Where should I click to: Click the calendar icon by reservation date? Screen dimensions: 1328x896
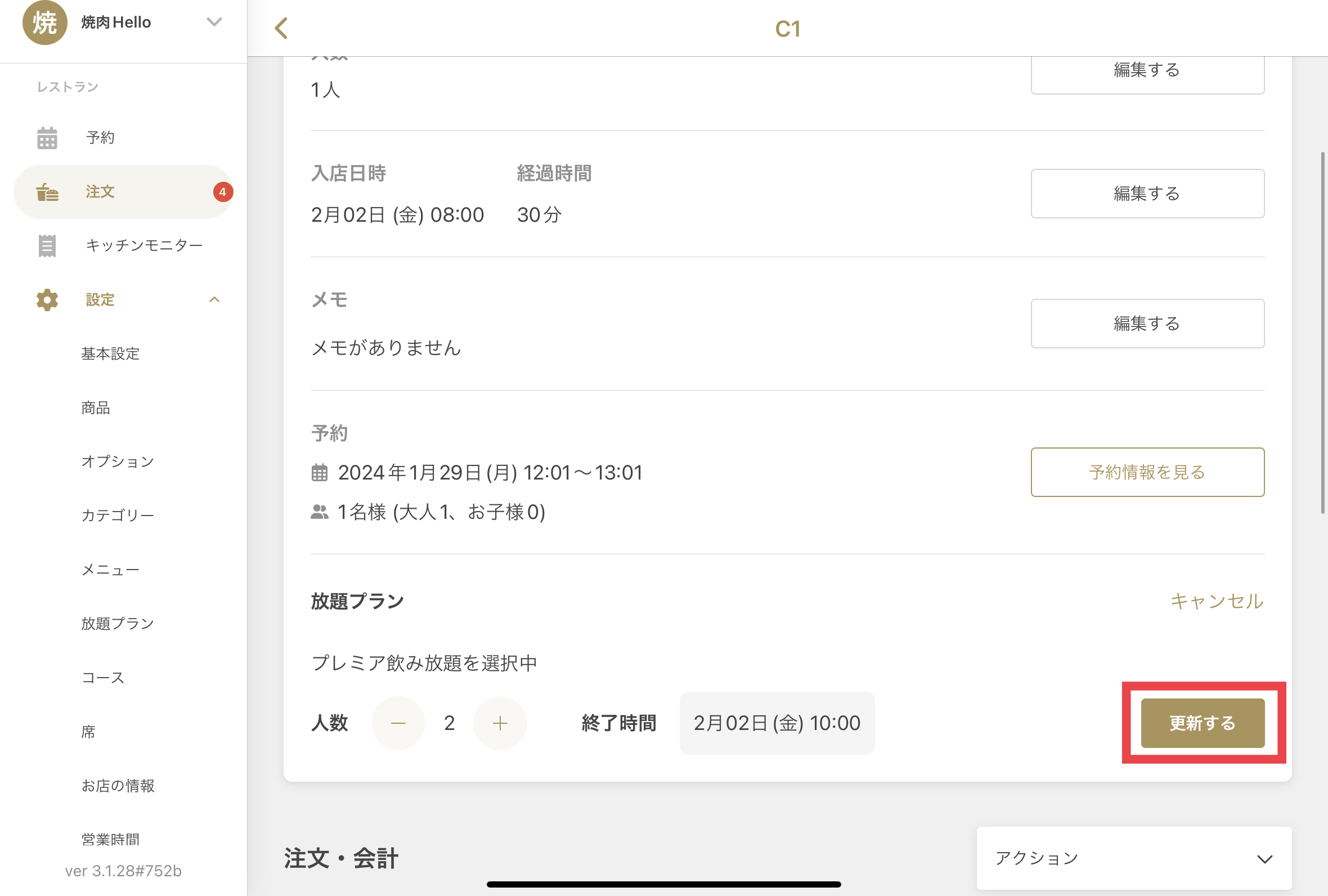pyautogui.click(x=319, y=473)
